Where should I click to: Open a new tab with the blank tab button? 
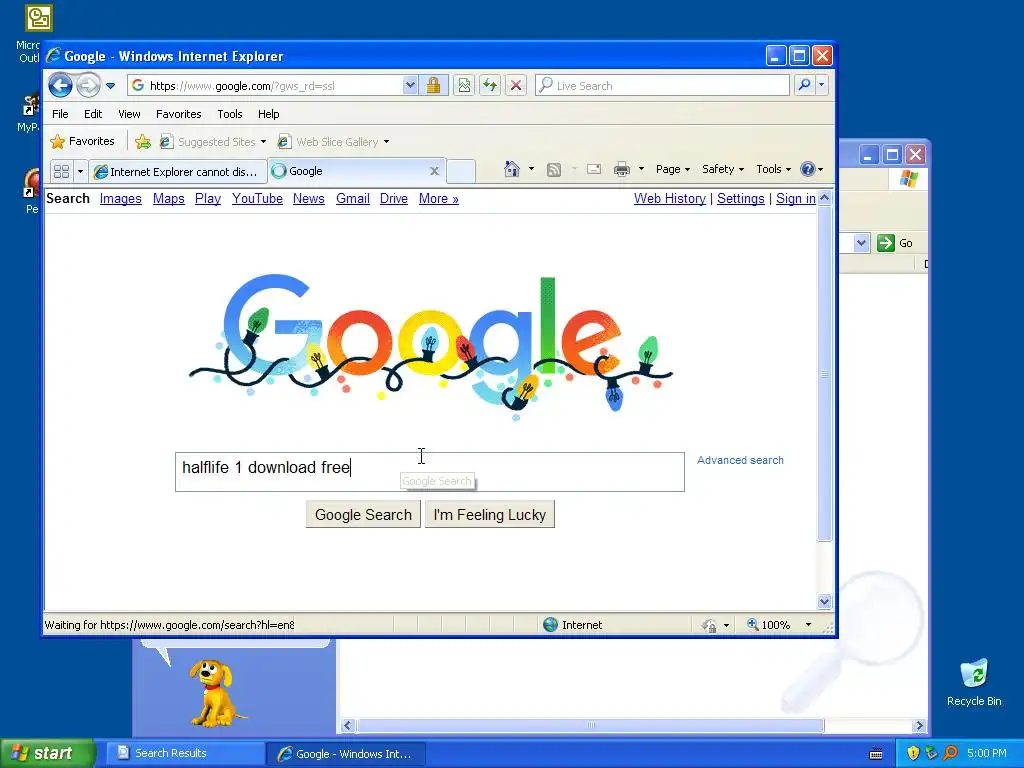460,171
